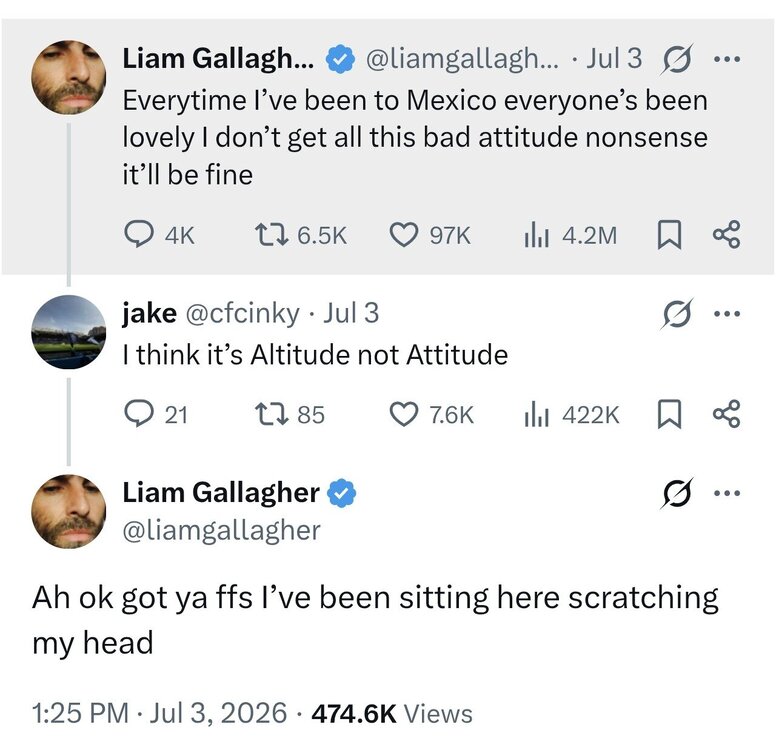The height and width of the screenshot is (750, 776).
Task: Share Liam's first tweet
Action: pos(726,234)
